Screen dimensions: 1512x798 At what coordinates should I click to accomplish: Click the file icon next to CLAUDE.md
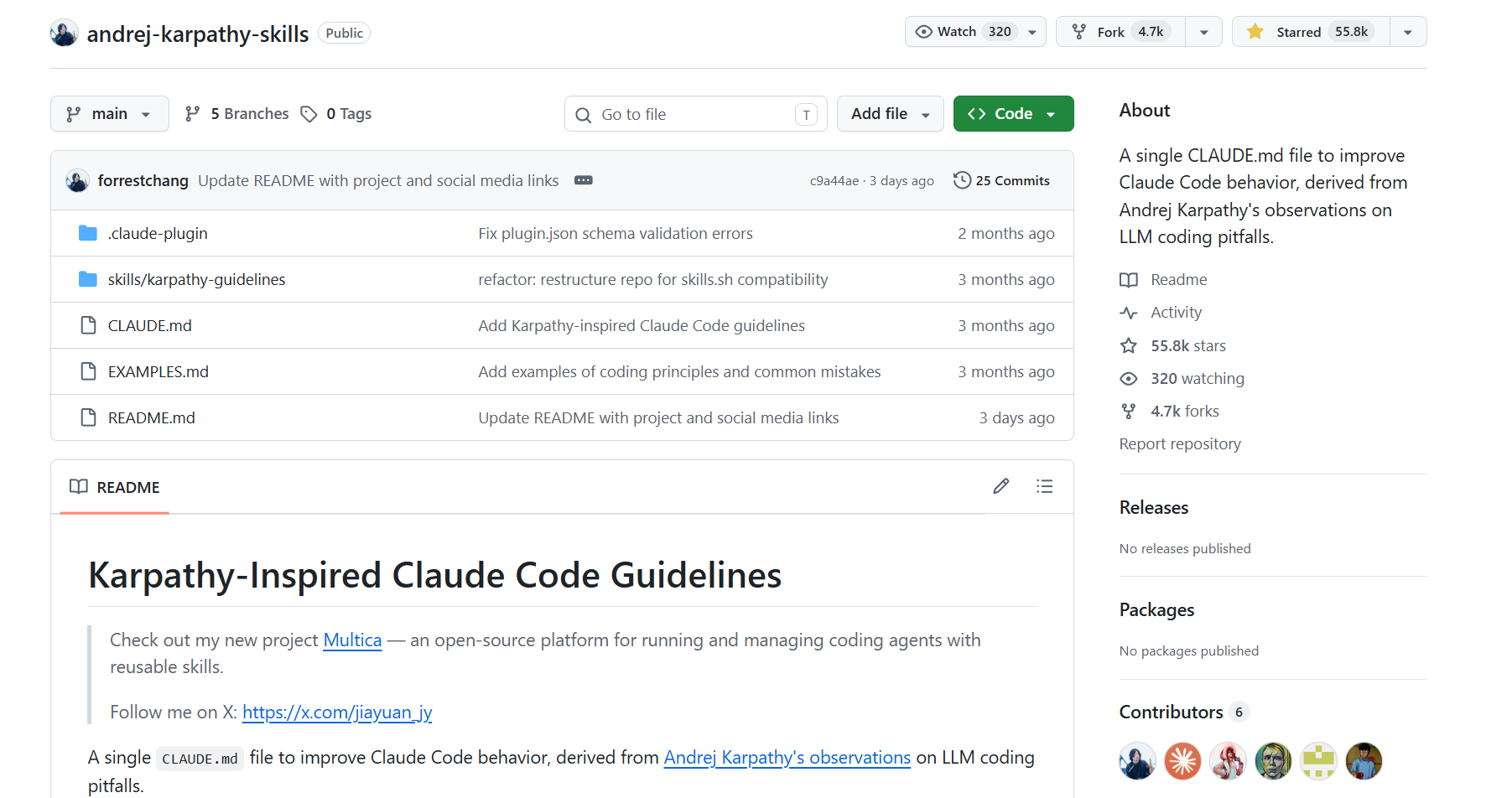point(88,325)
